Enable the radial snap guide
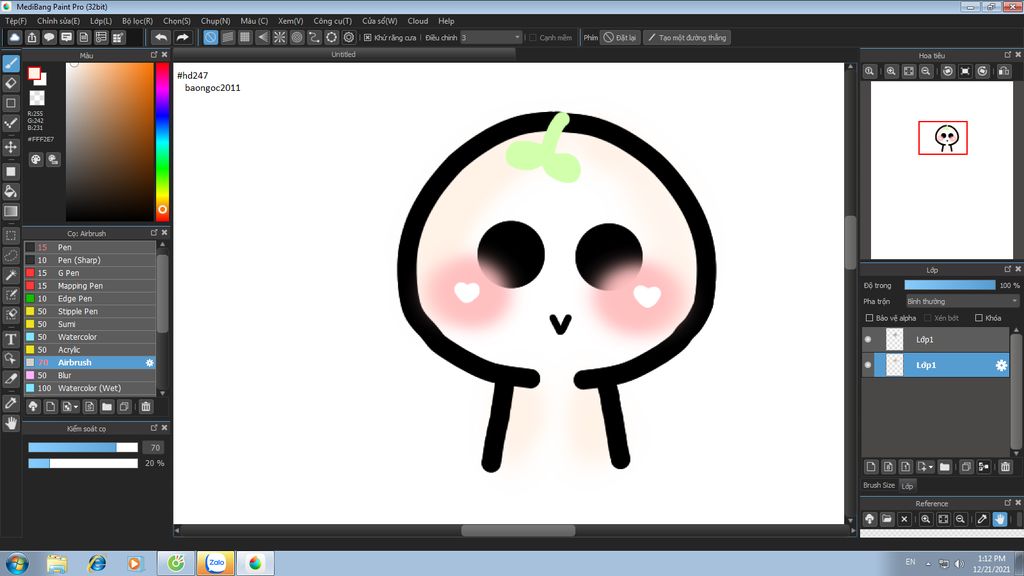 click(280, 37)
